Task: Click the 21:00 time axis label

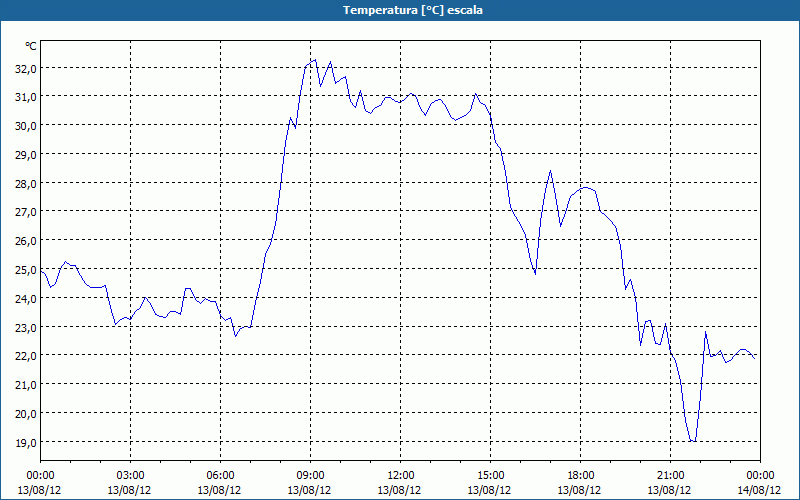Action: point(670,476)
